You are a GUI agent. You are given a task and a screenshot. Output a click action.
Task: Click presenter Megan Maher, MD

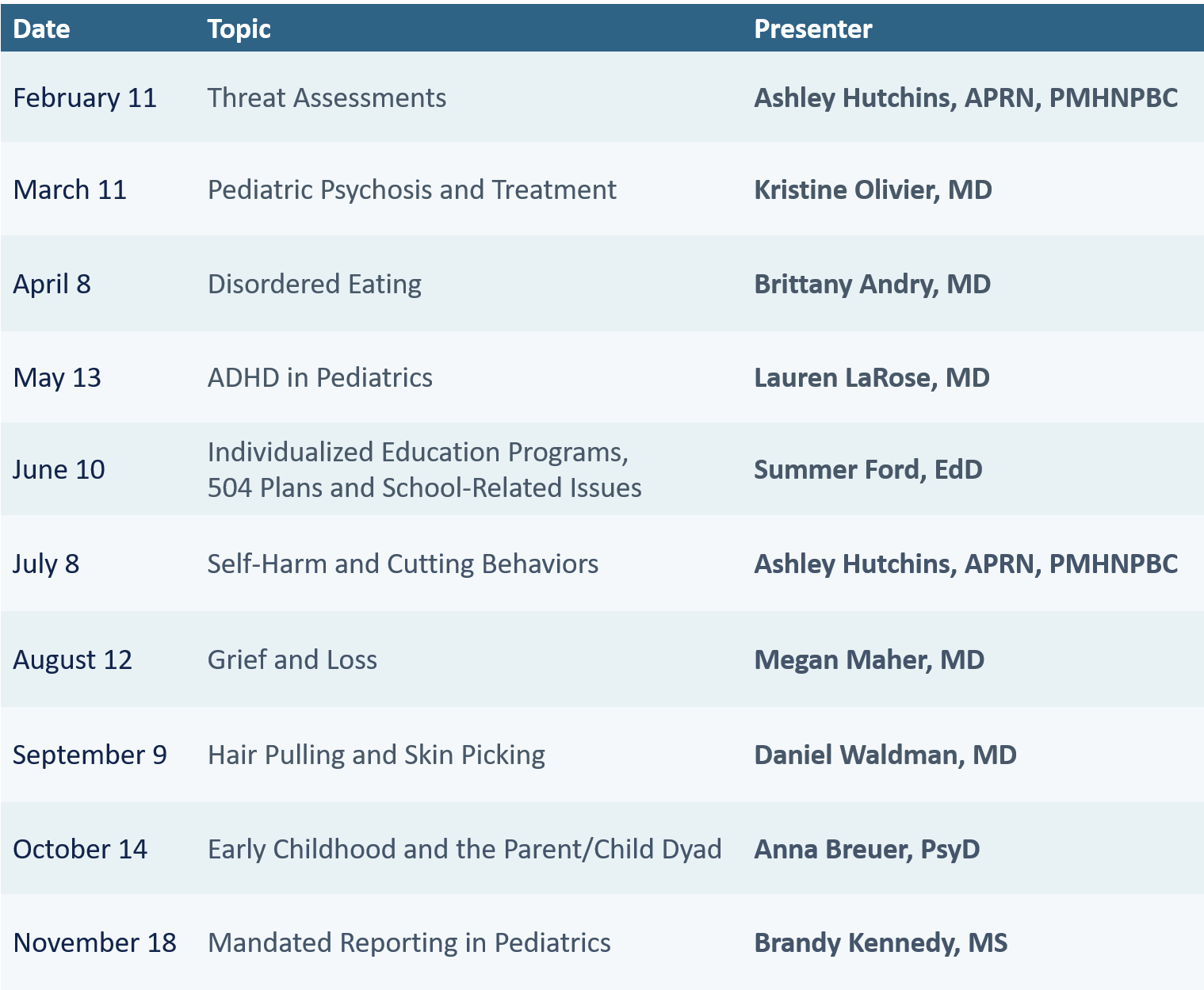coord(869,660)
